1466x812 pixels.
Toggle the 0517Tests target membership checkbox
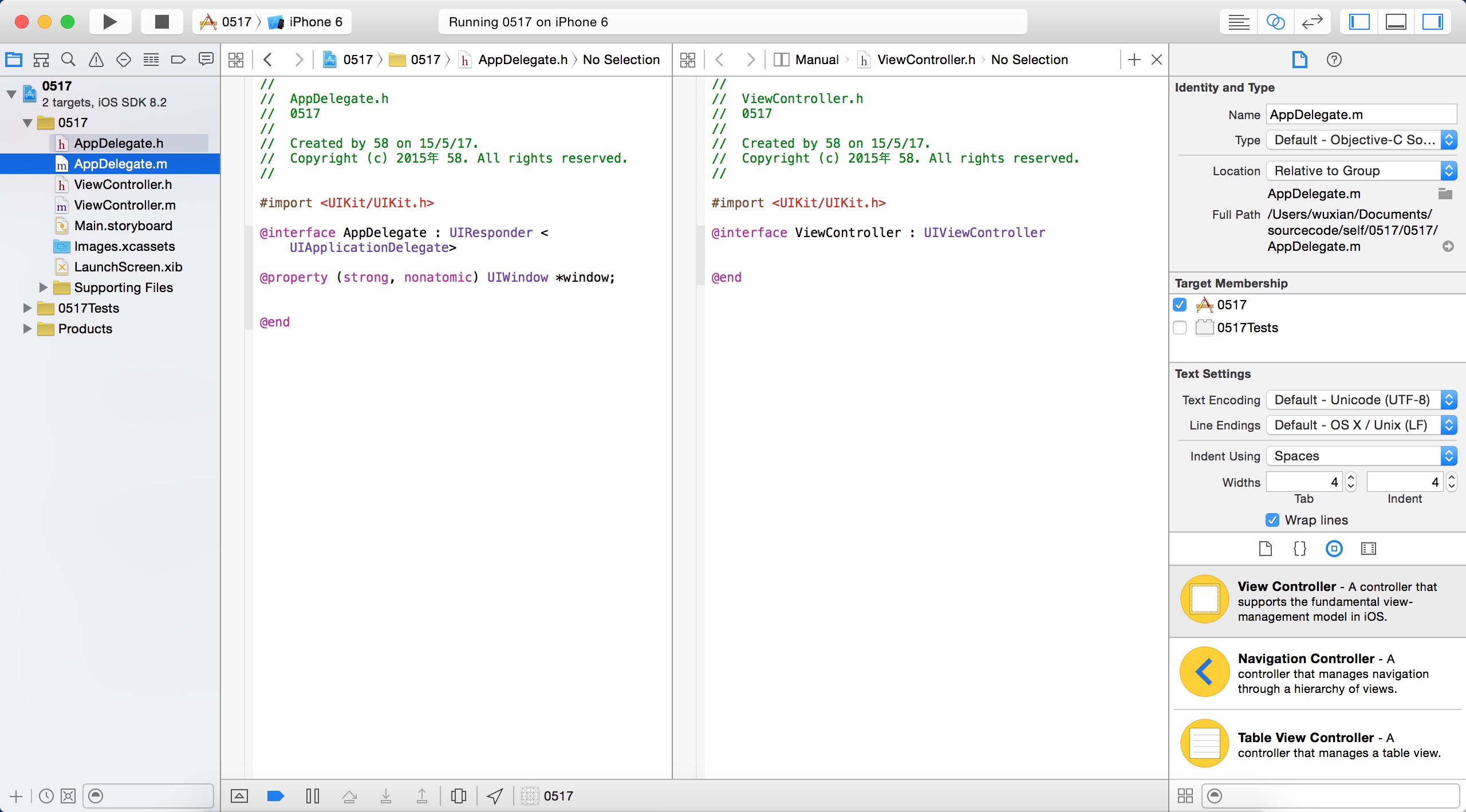(1183, 327)
